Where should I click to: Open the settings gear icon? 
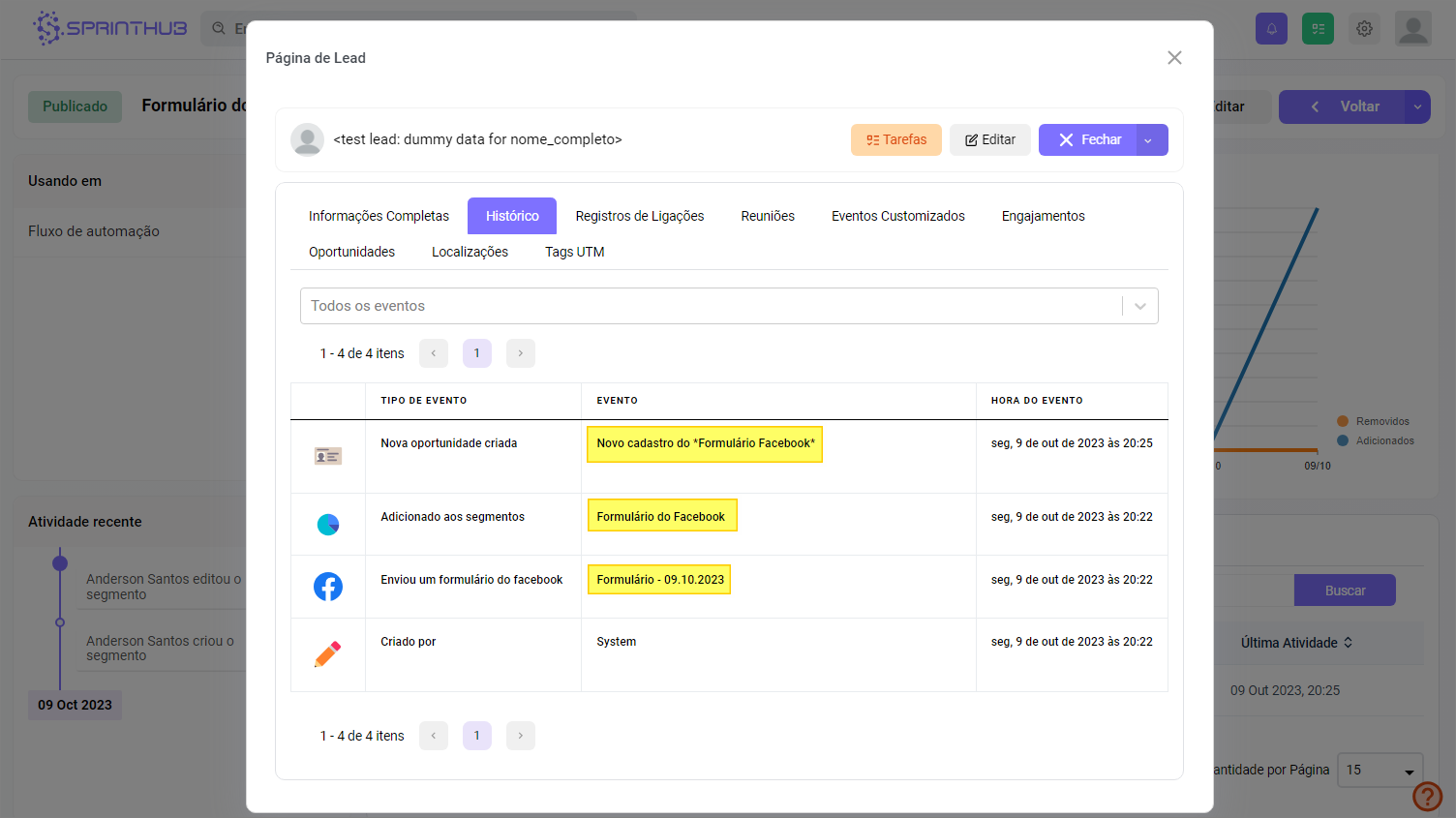[1364, 29]
